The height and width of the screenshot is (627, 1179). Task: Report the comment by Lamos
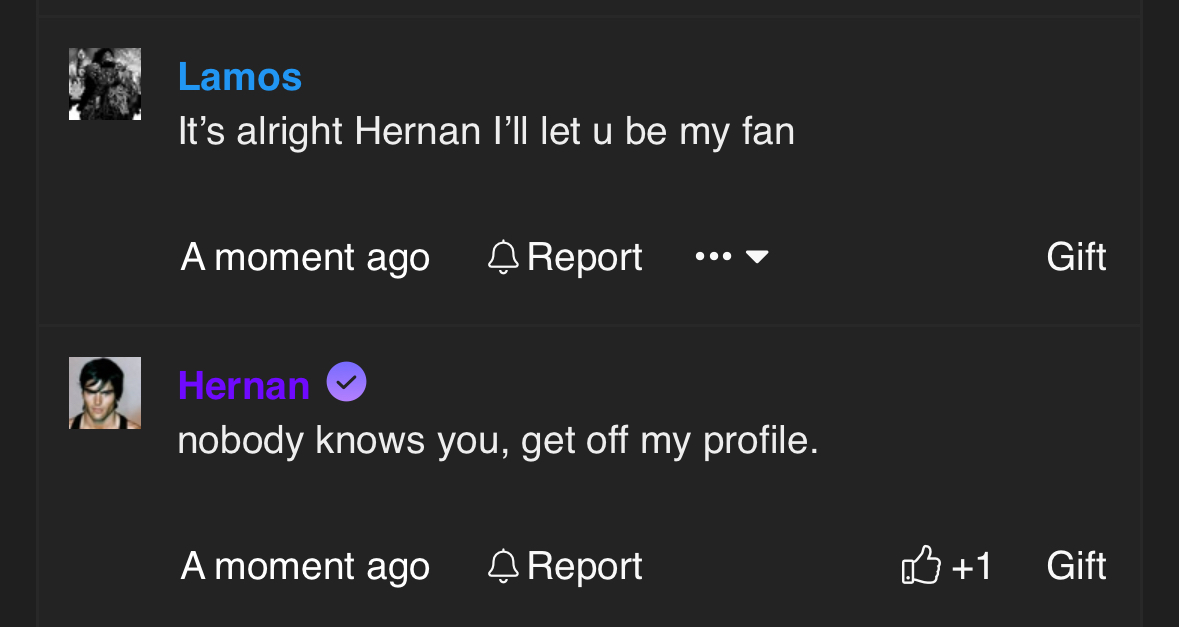[565, 257]
